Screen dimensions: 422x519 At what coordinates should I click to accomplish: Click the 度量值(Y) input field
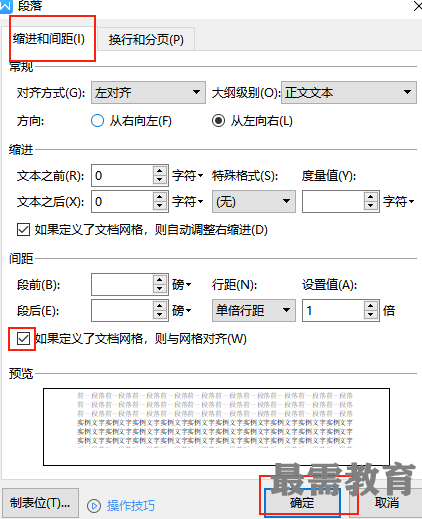click(333, 201)
